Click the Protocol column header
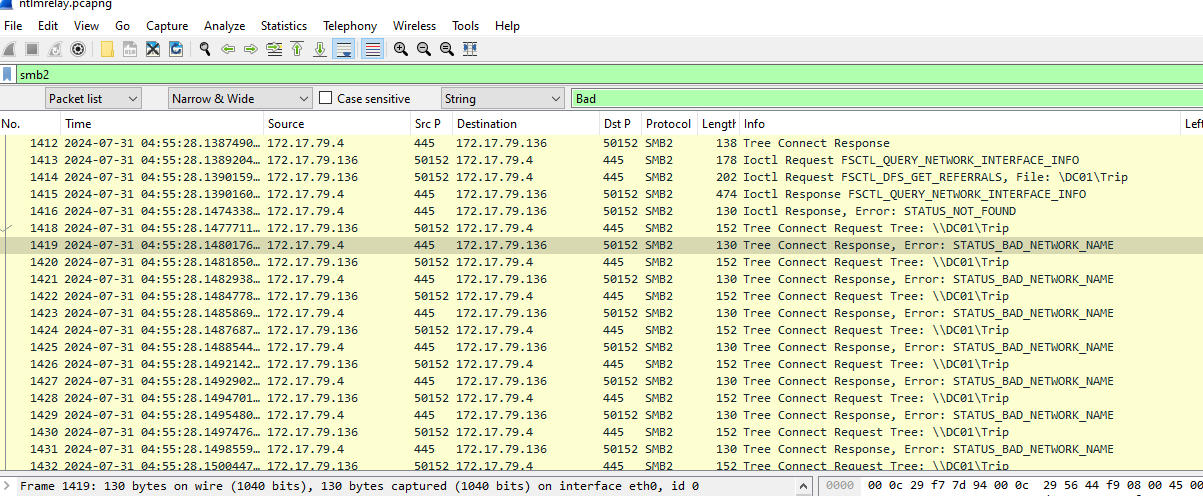This screenshot has width=1203, height=496. pyautogui.click(x=668, y=124)
